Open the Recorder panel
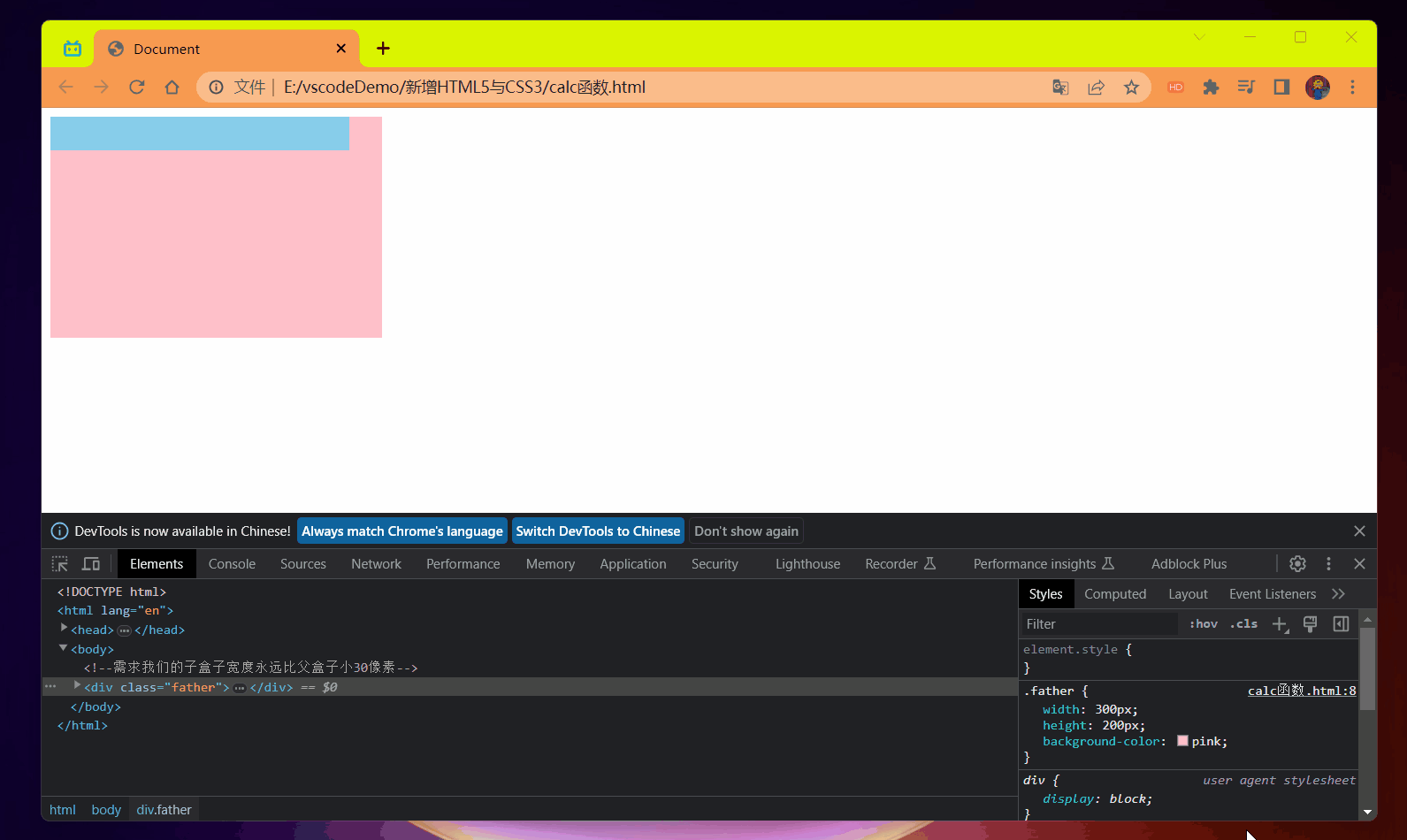The image size is (1407, 840). pos(899,563)
